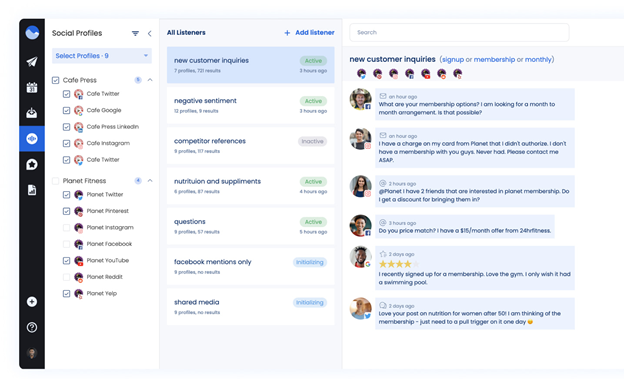Viewport: 624px width, 379px height.
Task: Collapse the Social Profiles panel arrow
Action: click(x=150, y=33)
